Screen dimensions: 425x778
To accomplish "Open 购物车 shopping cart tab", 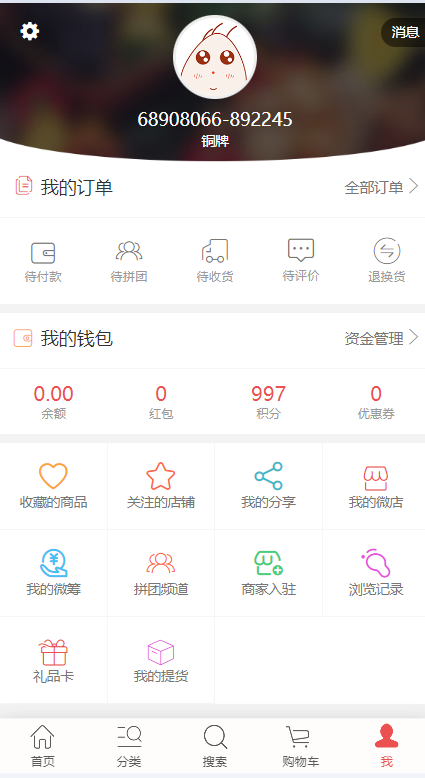I will click(301, 746).
